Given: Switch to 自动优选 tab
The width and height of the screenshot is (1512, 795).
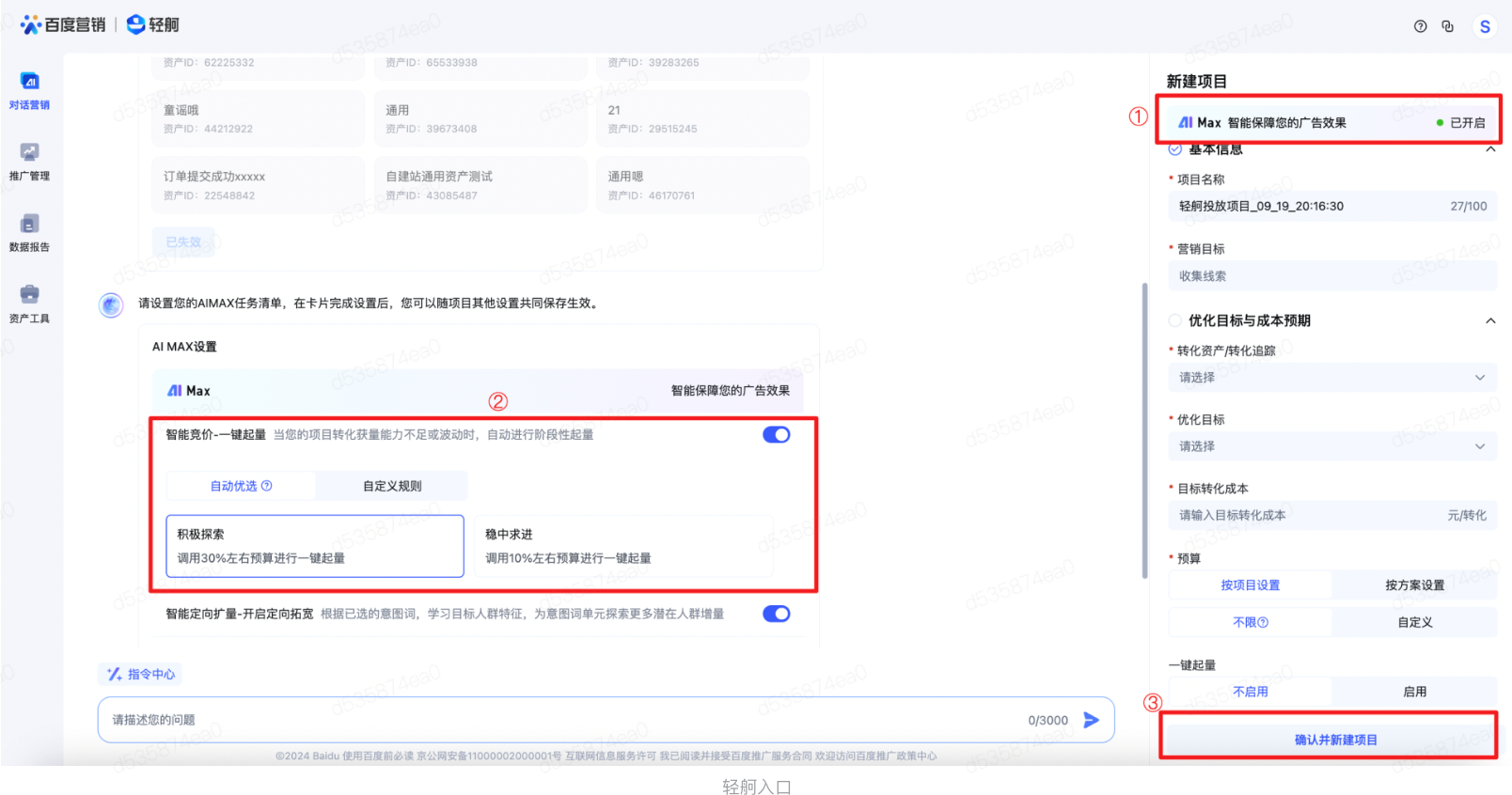Looking at the screenshot, I should (x=241, y=486).
